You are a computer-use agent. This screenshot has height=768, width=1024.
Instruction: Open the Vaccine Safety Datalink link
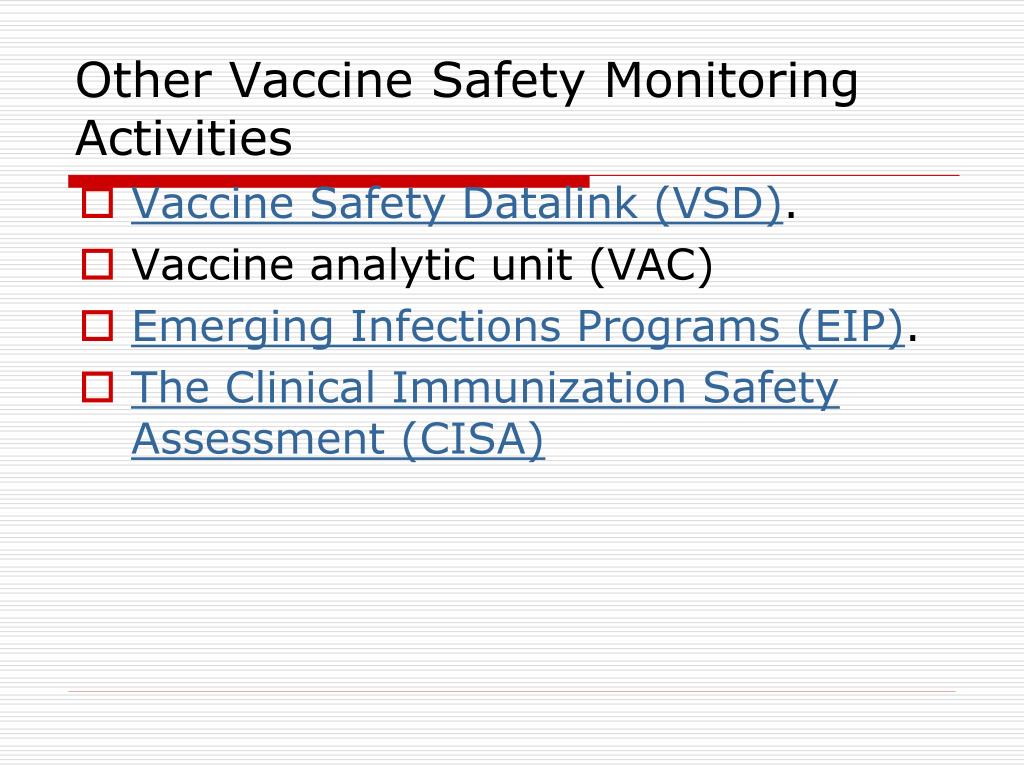[456, 204]
